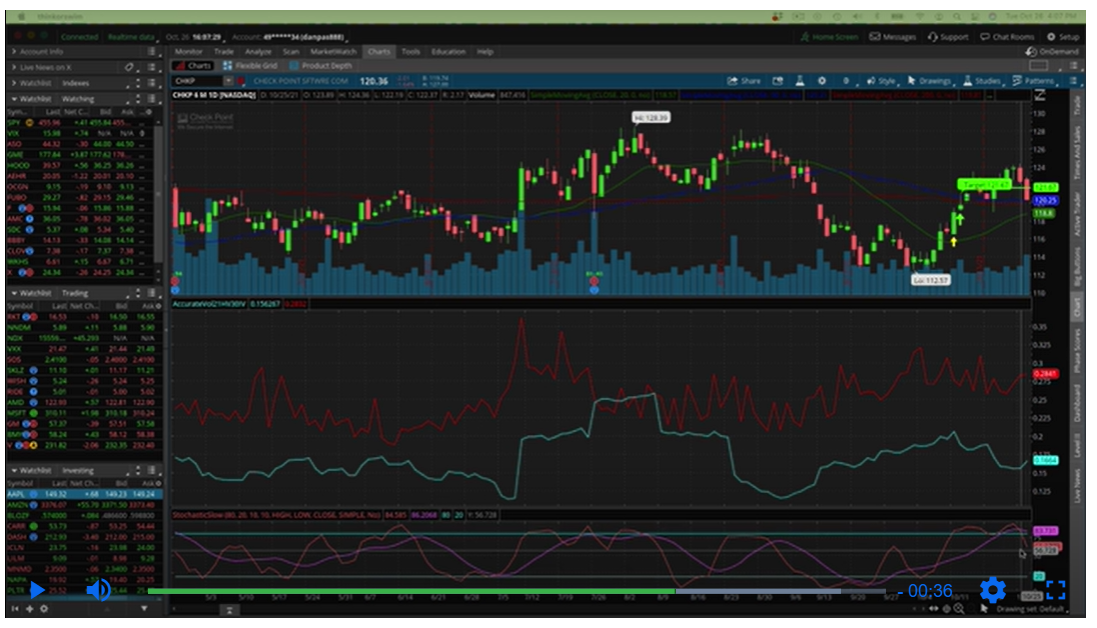Open the Tools tab
1097x628 pixels.
pyautogui.click(x=411, y=52)
